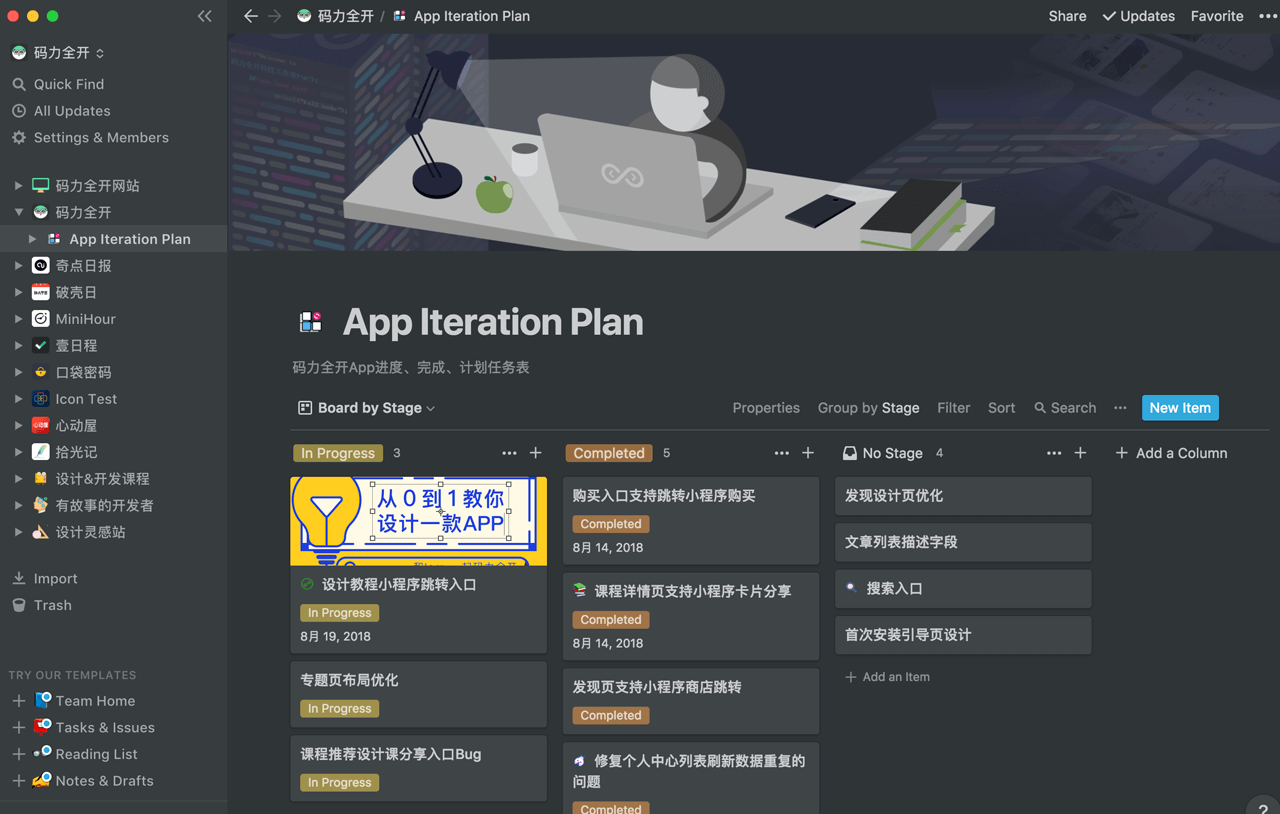Expand the 码力全开网站 tree item
This screenshot has height=814, width=1280.
click(18, 186)
